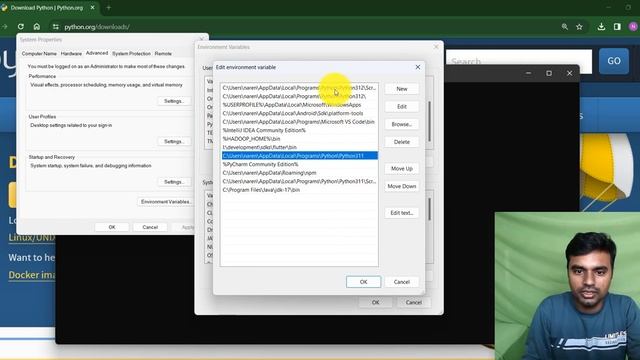This screenshot has height=360, width=640.
Task: Open Advanced tab in System Properties
Action: pos(97,53)
